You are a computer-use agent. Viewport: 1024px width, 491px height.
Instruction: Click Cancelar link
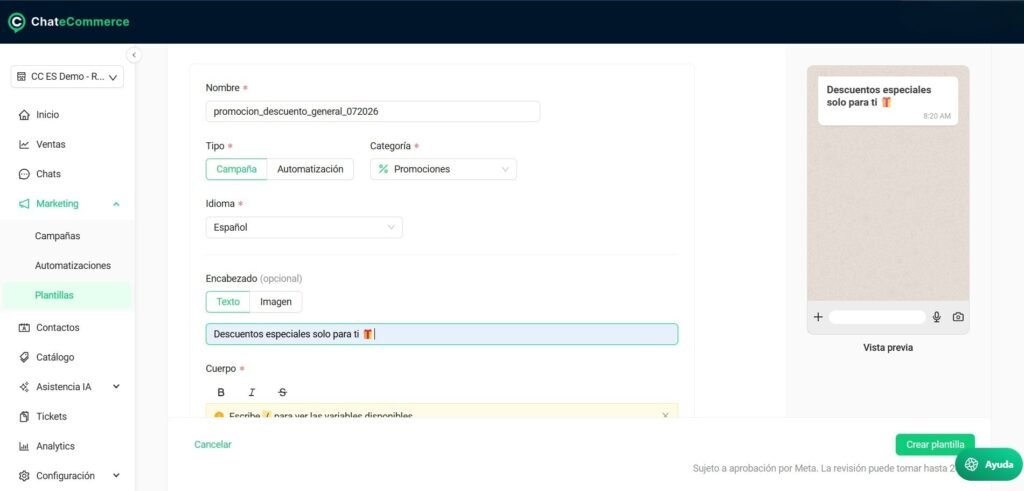(213, 445)
